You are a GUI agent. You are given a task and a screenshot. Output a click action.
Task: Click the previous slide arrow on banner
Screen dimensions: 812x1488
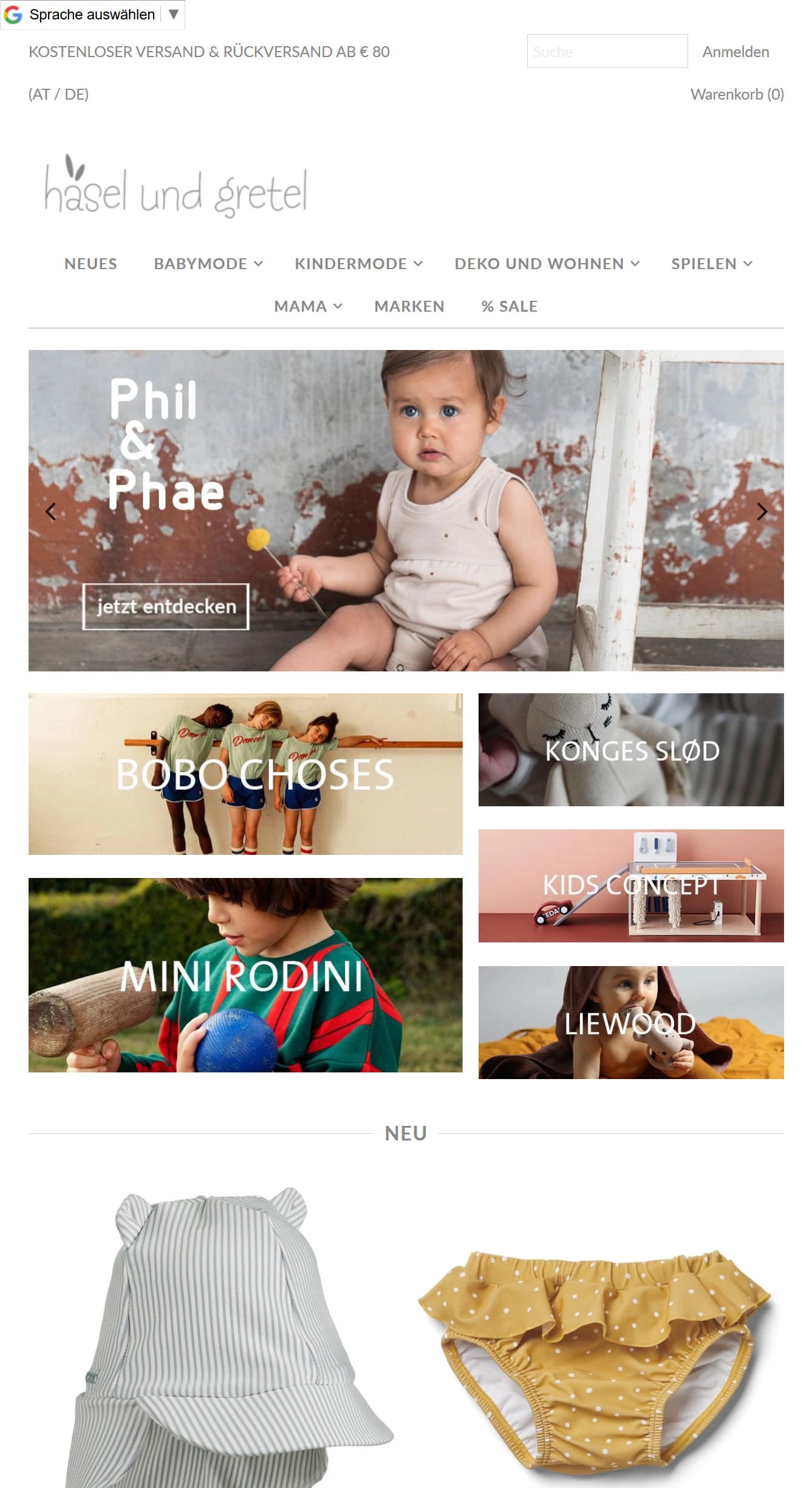51,512
